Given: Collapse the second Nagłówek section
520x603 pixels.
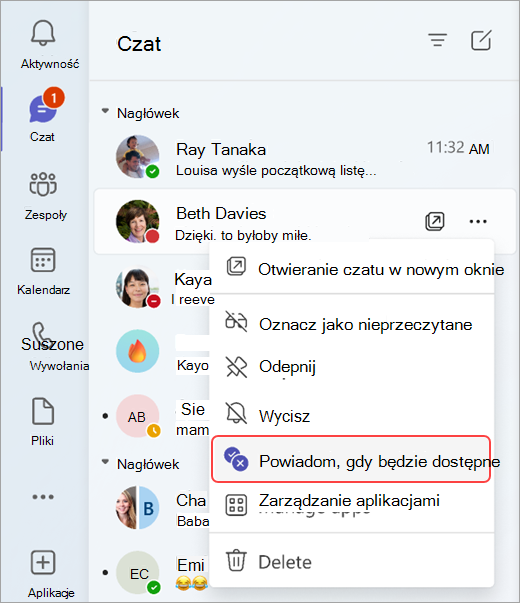Looking at the screenshot, I should (105, 462).
